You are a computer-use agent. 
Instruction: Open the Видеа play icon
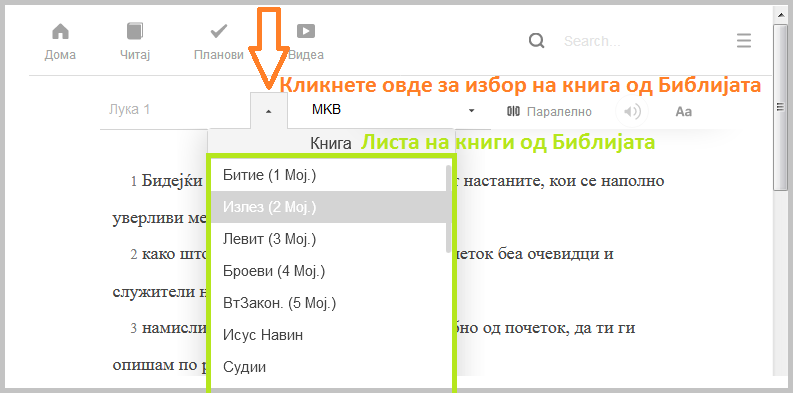[306, 32]
